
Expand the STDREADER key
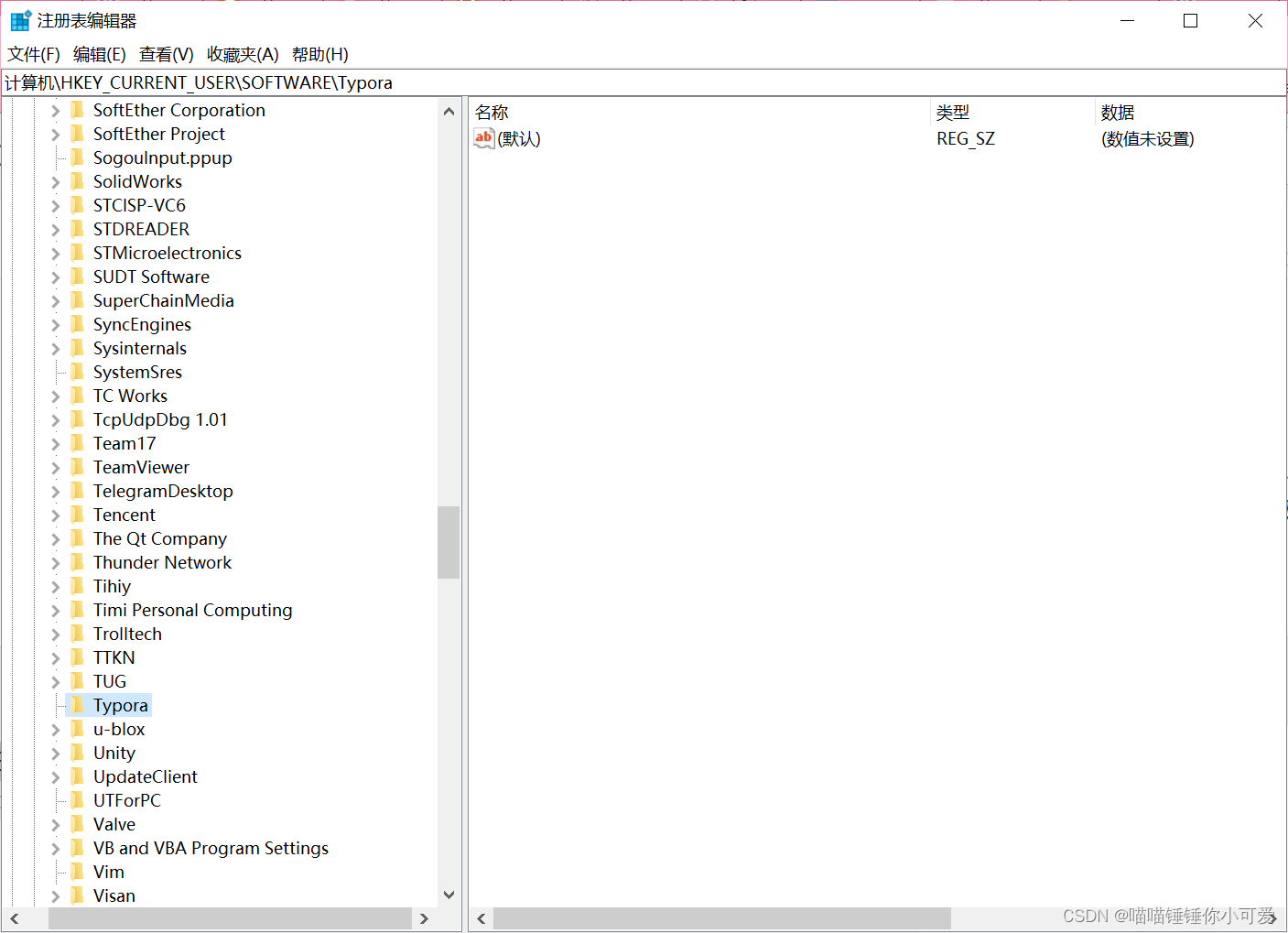(x=55, y=230)
